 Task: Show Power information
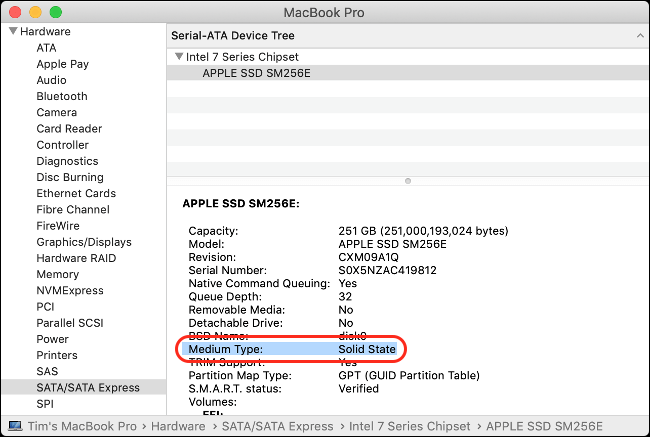point(52,339)
